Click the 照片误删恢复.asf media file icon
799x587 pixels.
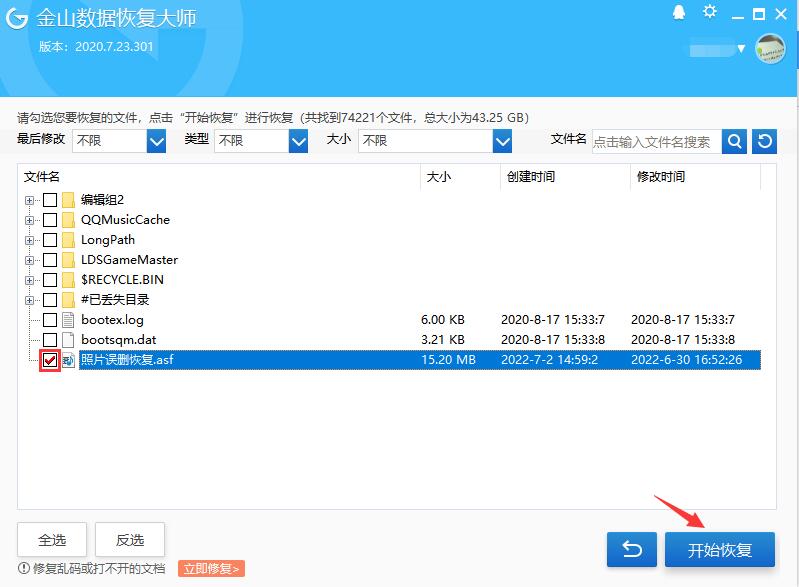click(68, 360)
